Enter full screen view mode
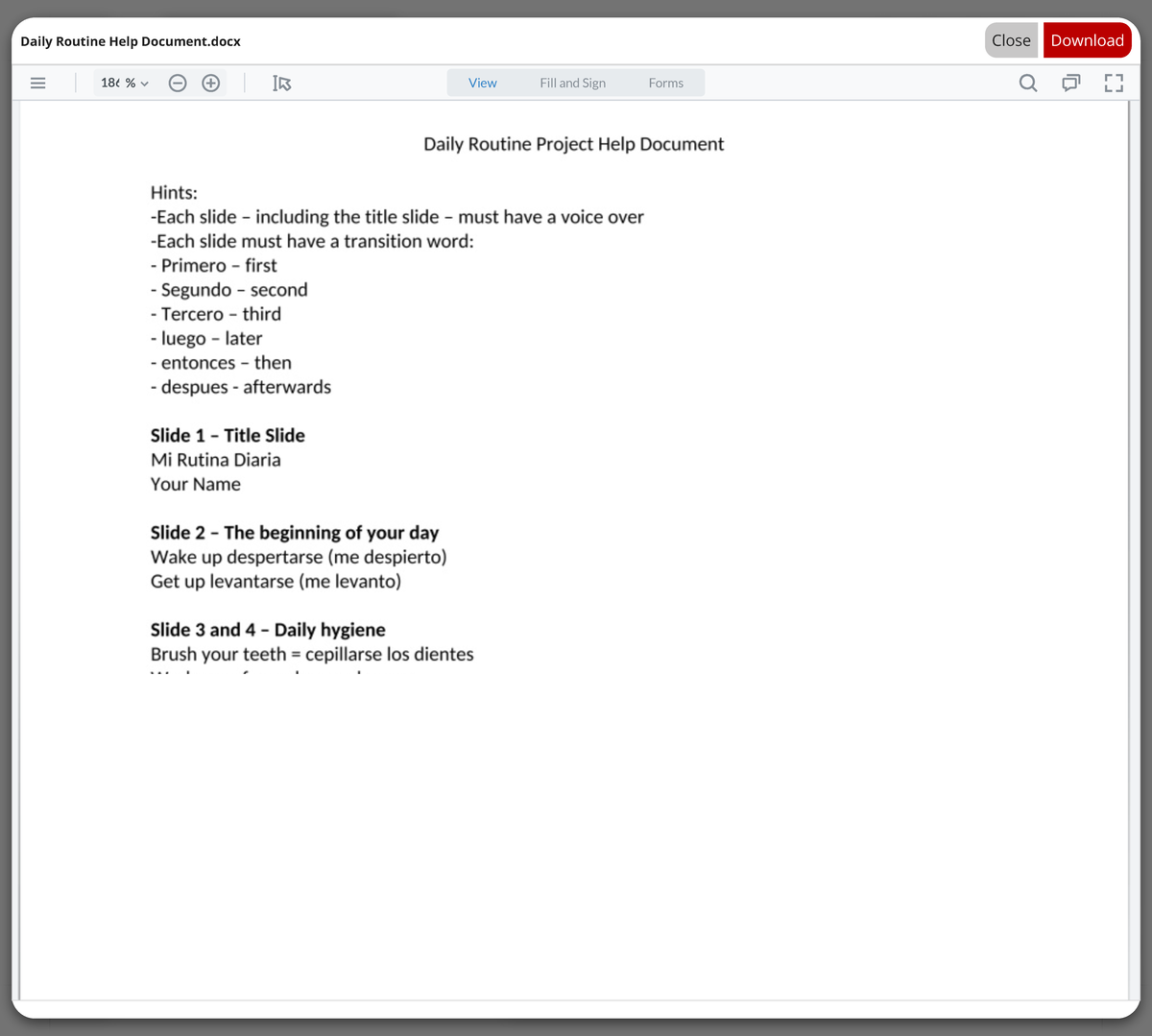This screenshot has height=1036, width=1152. coord(1113,84)
